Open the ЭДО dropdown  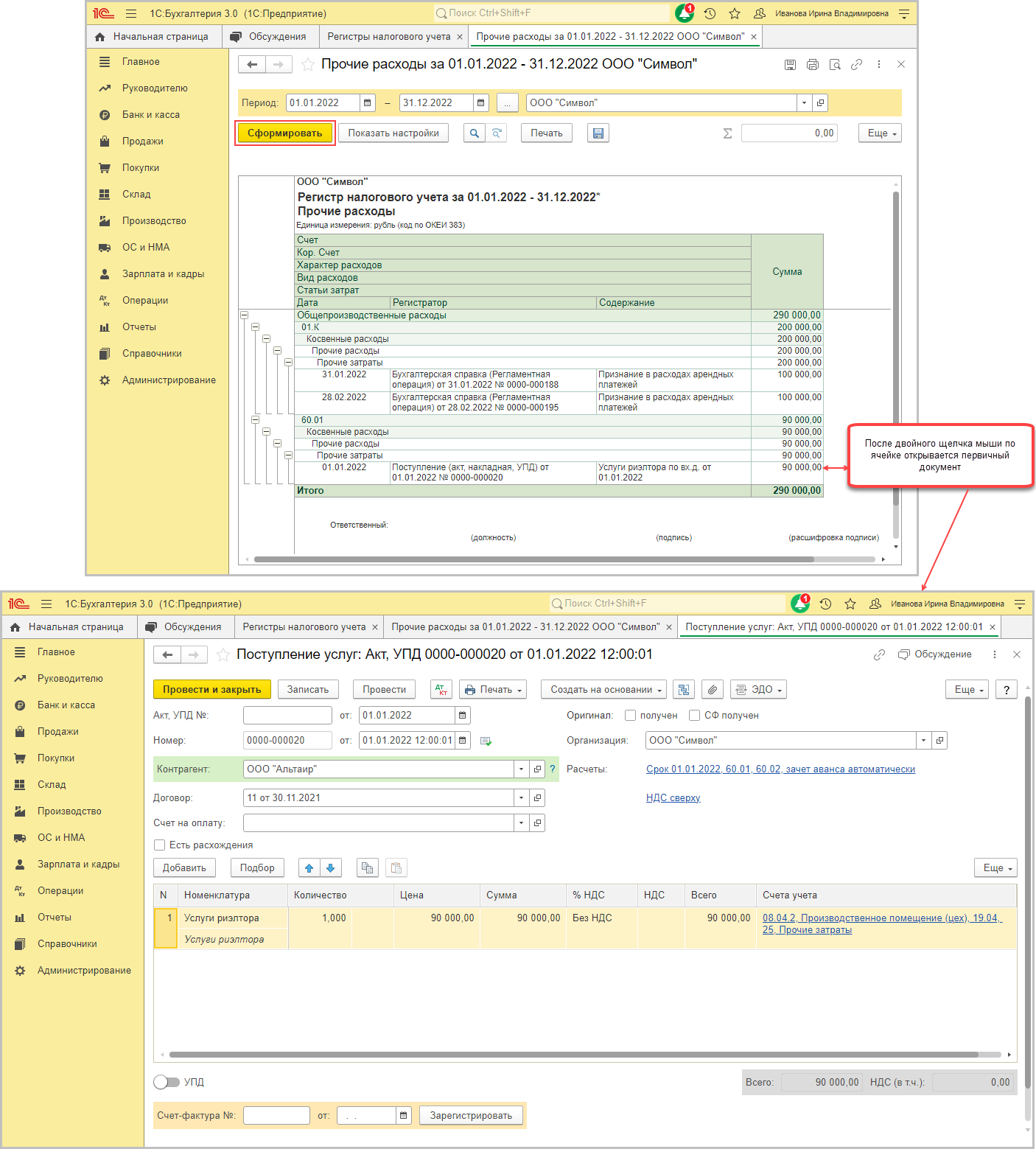coord(758,690)
